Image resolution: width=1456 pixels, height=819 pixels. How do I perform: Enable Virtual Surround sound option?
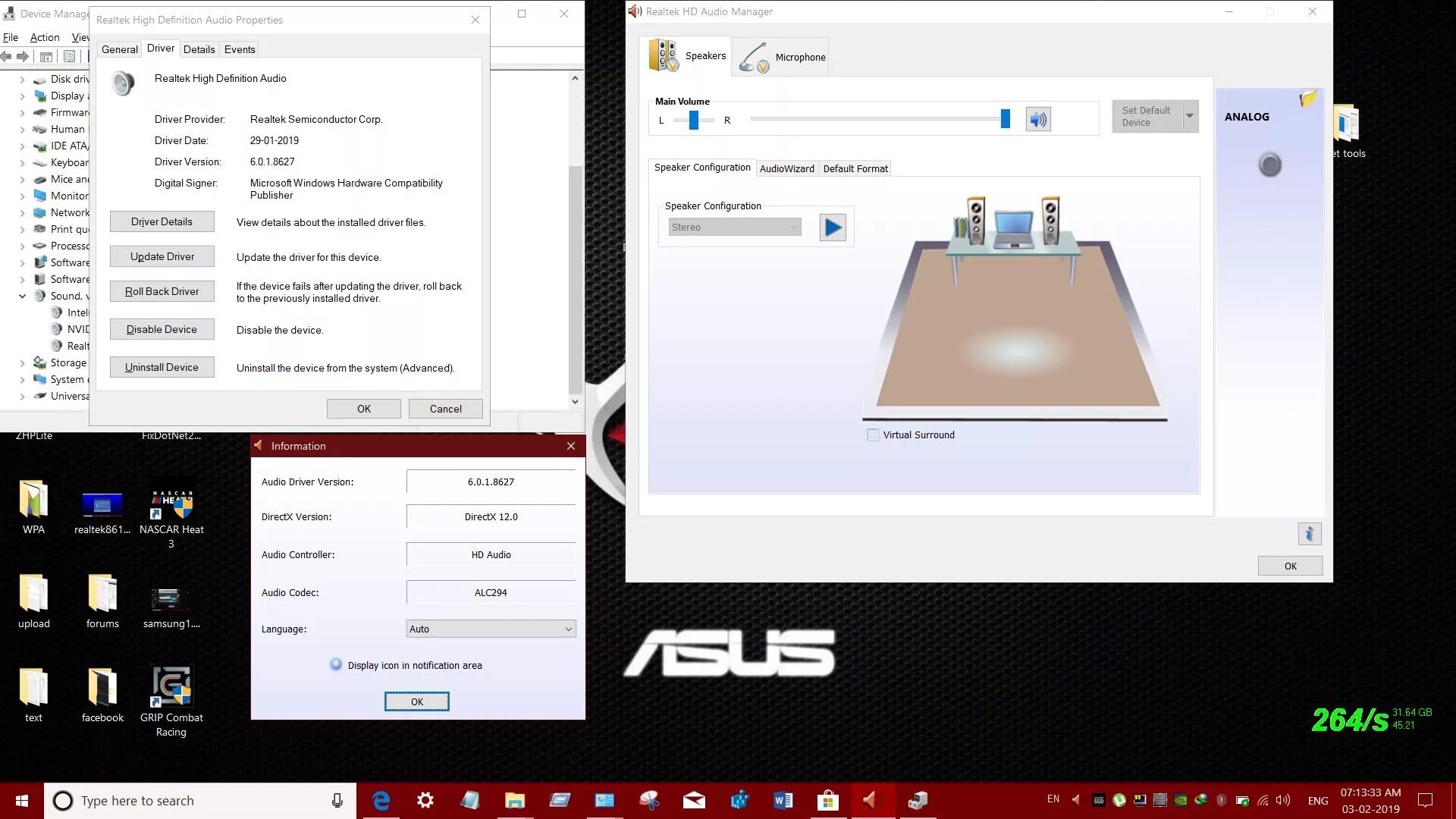click(871, 434)
